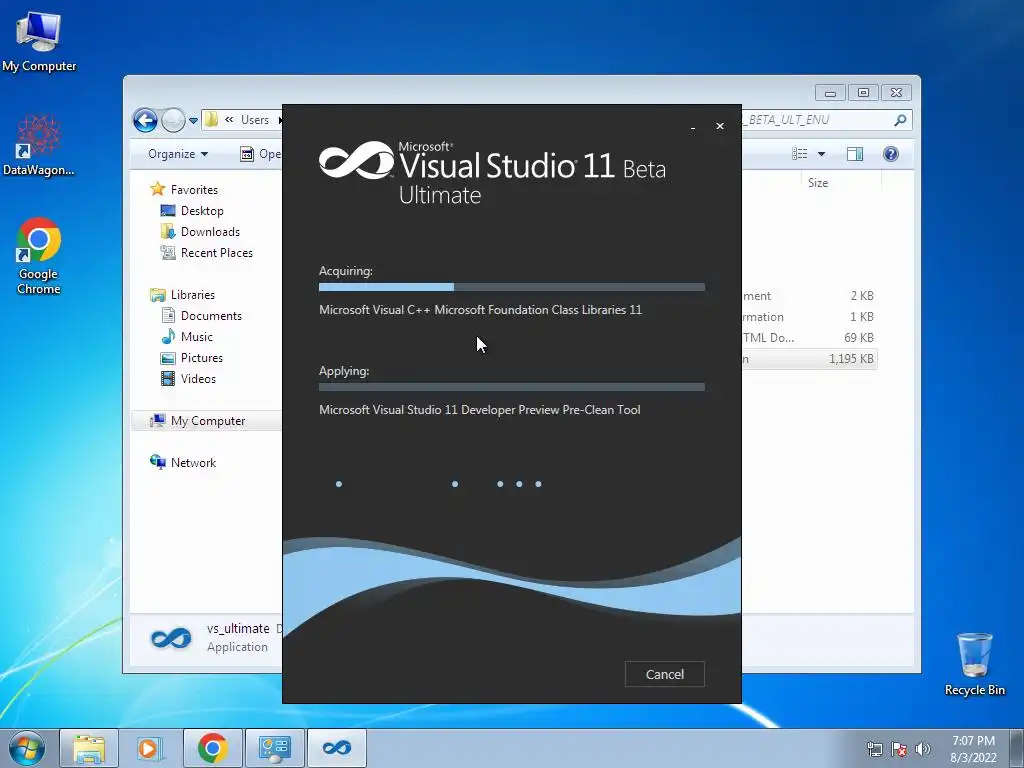Open Action Center flag tray icon
Image resolution: width=1024 pixels, height=768 pixels.
[899, 749]
